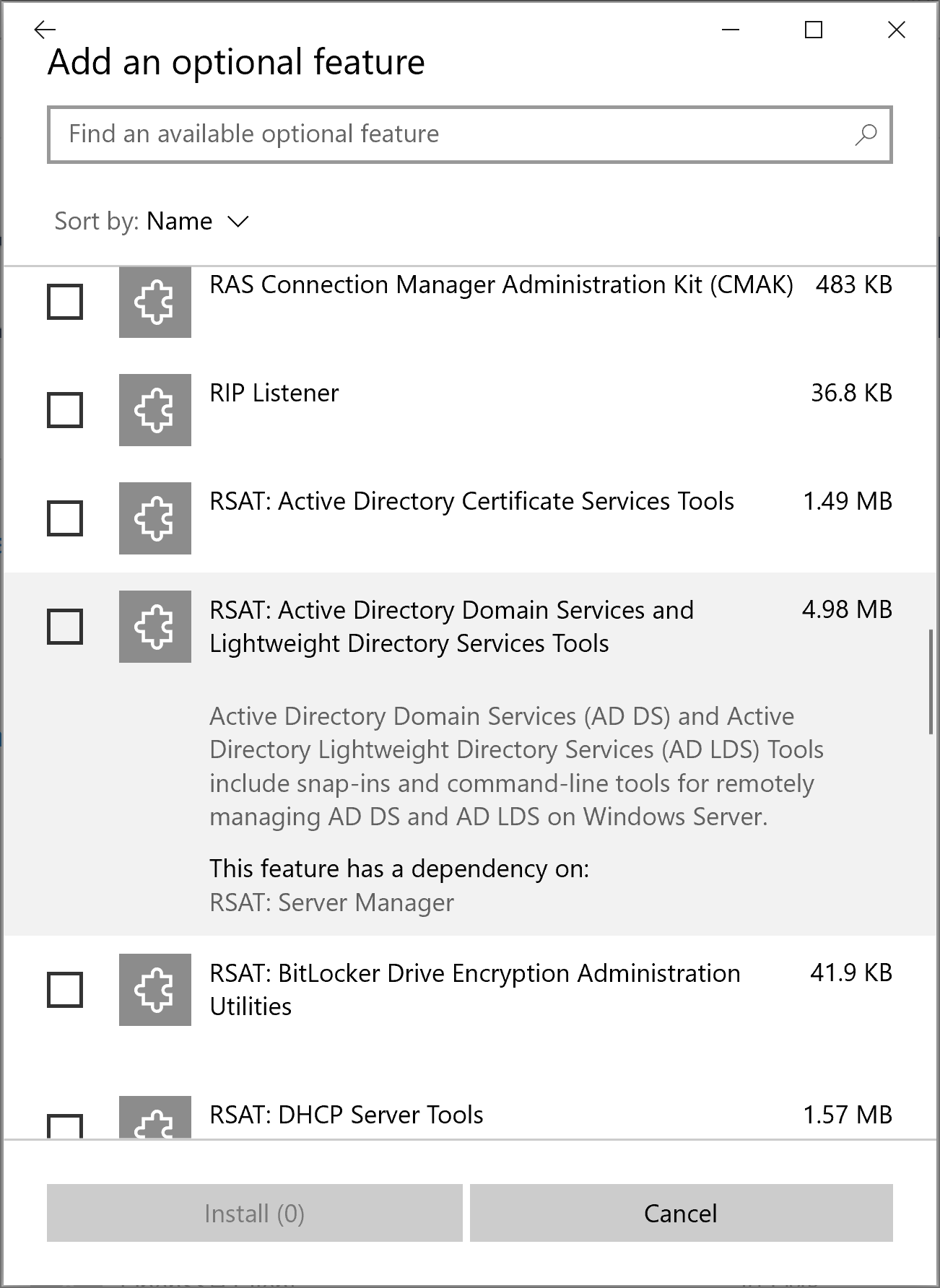This screenshot has width=940, height=1288.
Task: Tick the RSAT DHCP Server Tools checkbox
Action: 65,1126
